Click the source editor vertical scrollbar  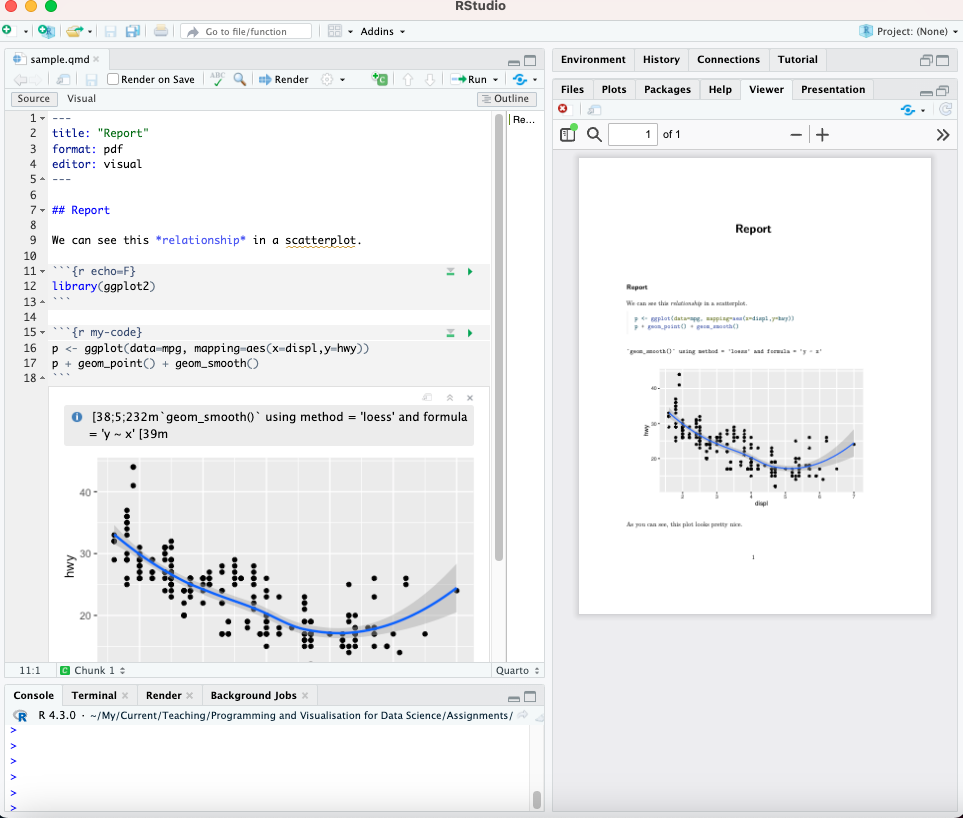point(499,337)
